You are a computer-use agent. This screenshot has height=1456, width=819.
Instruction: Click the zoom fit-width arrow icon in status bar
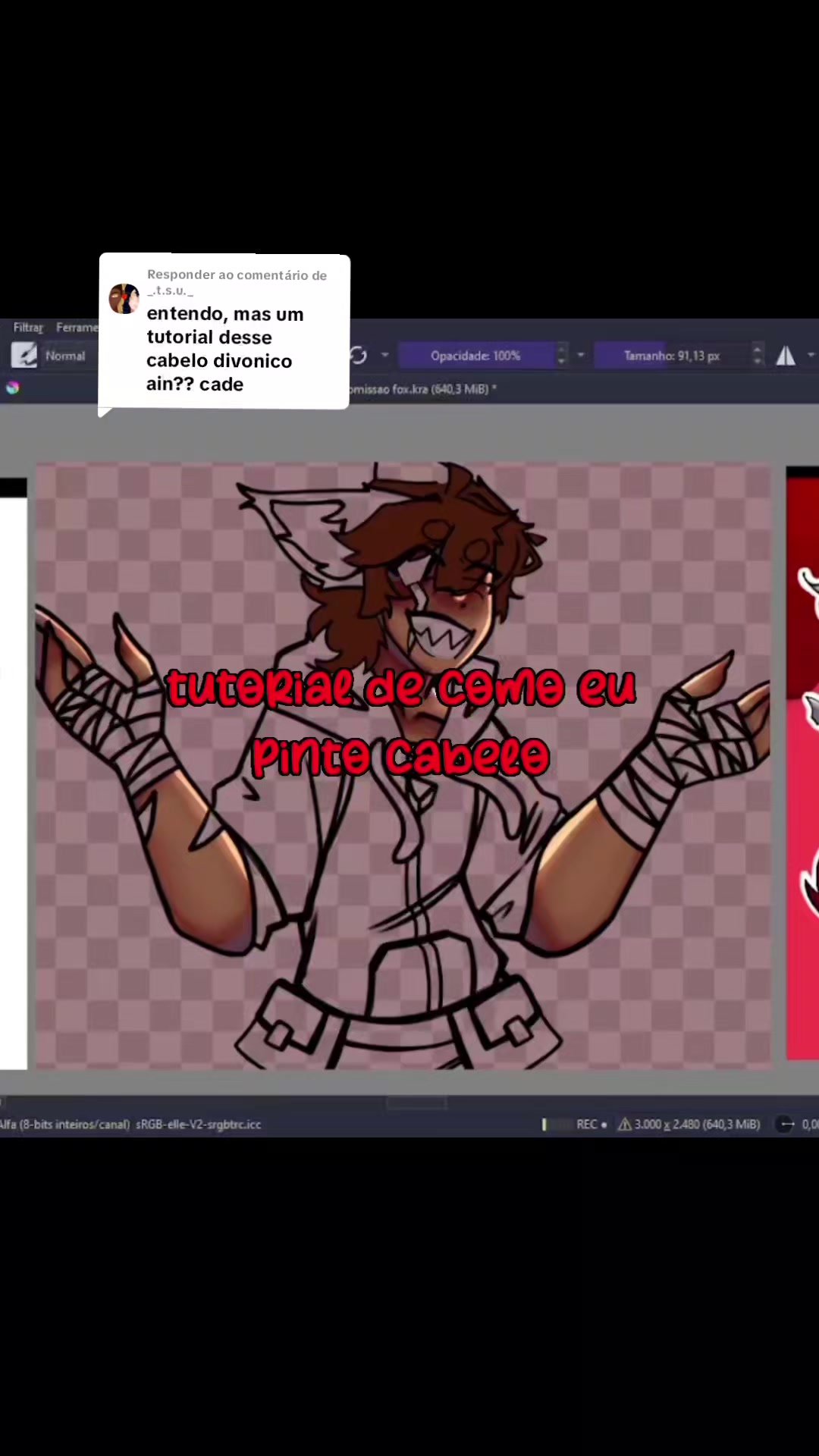coord(786,1124)
